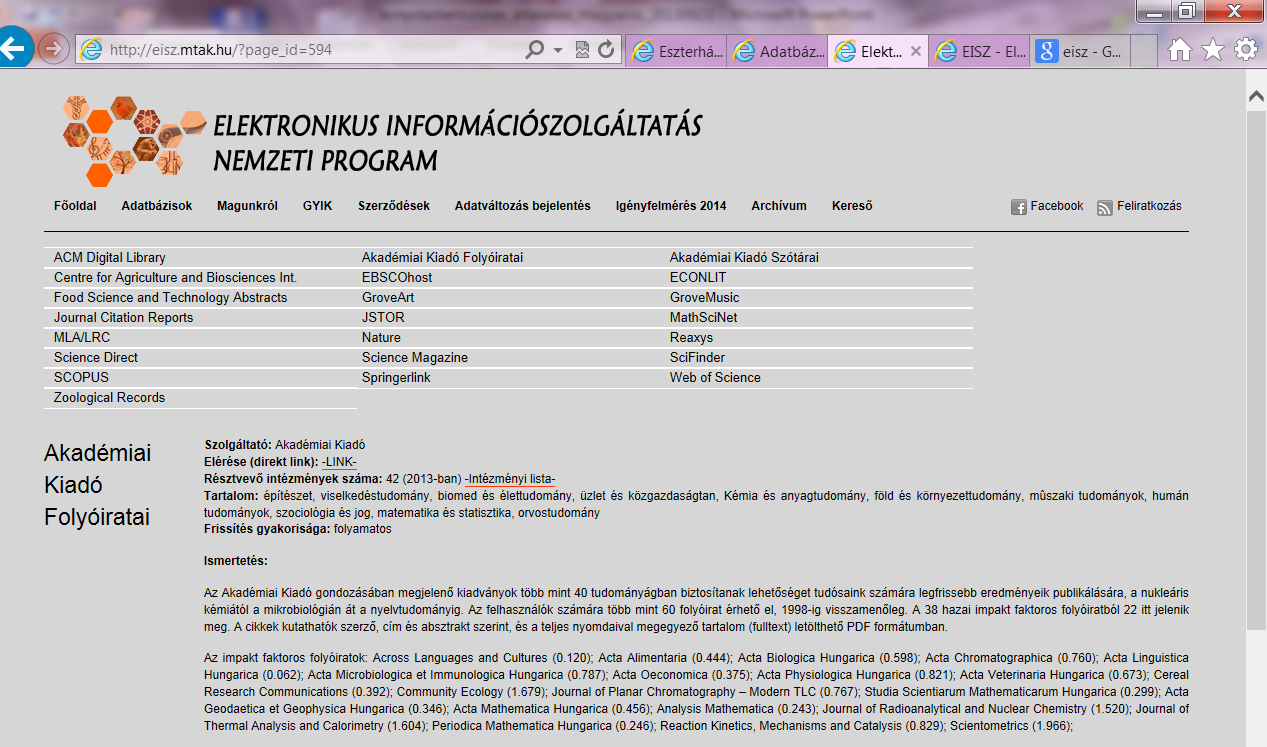Screen dimensions: 1267x747
Task: Open Igényfelmérés 2014 menu item
Action: [x=671, y=206]
